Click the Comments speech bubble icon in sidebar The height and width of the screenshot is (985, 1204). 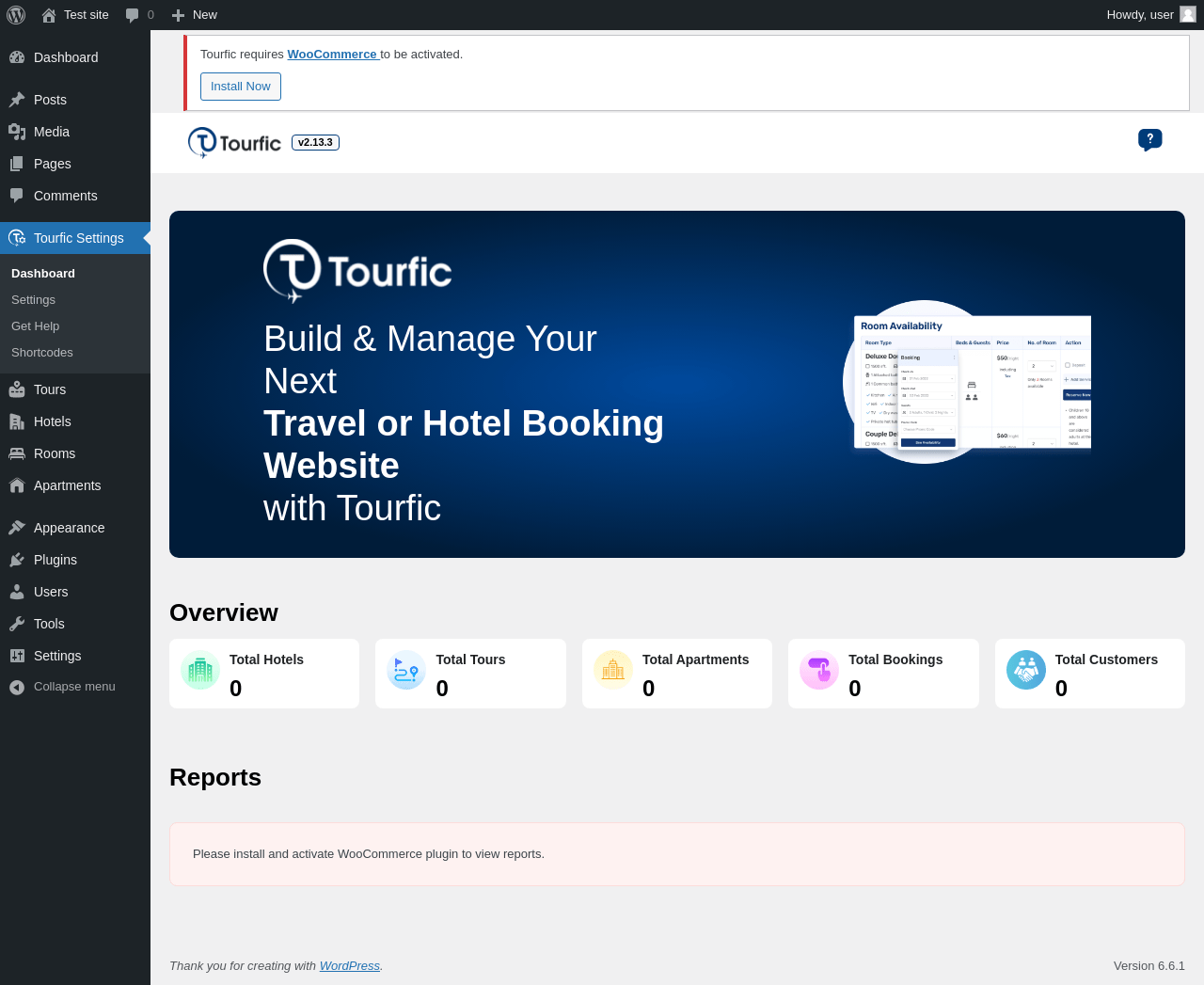[x=17, y=196]
